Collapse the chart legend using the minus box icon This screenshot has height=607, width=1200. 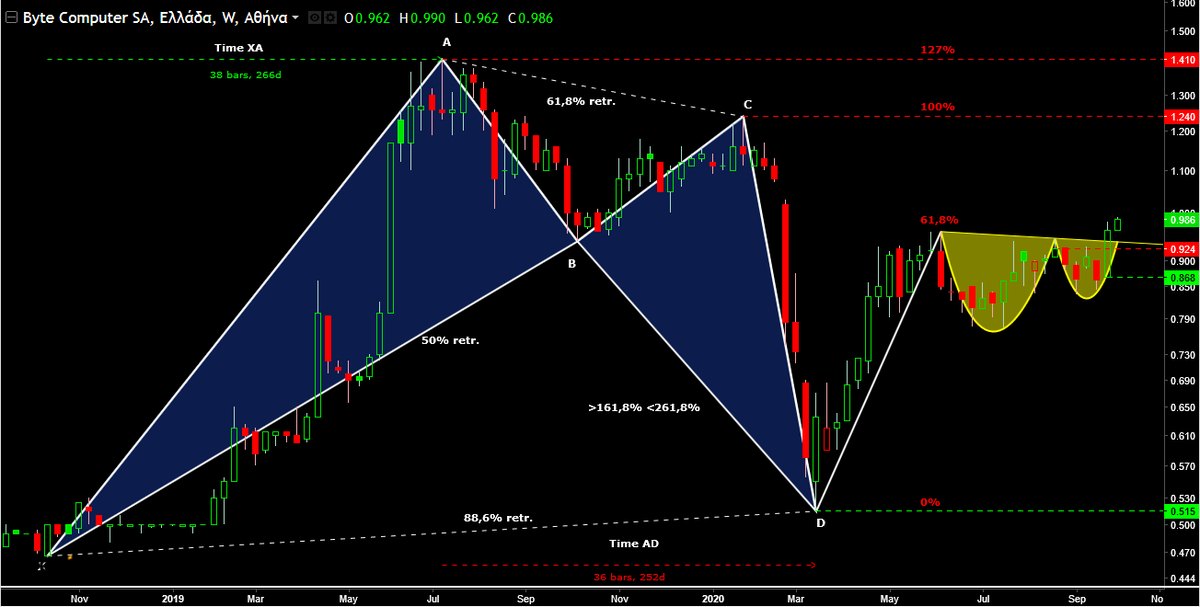[10, 17]
